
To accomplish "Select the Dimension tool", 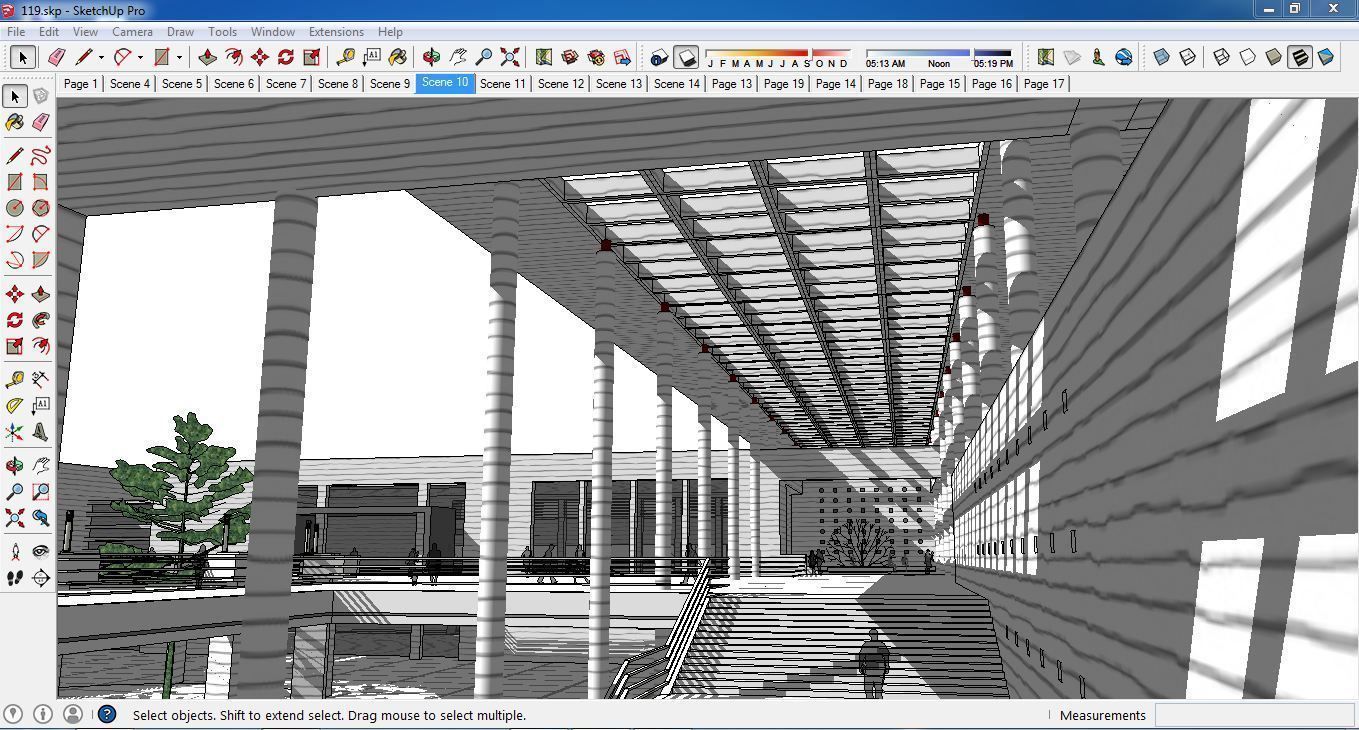I will click(x=40, y=380).
